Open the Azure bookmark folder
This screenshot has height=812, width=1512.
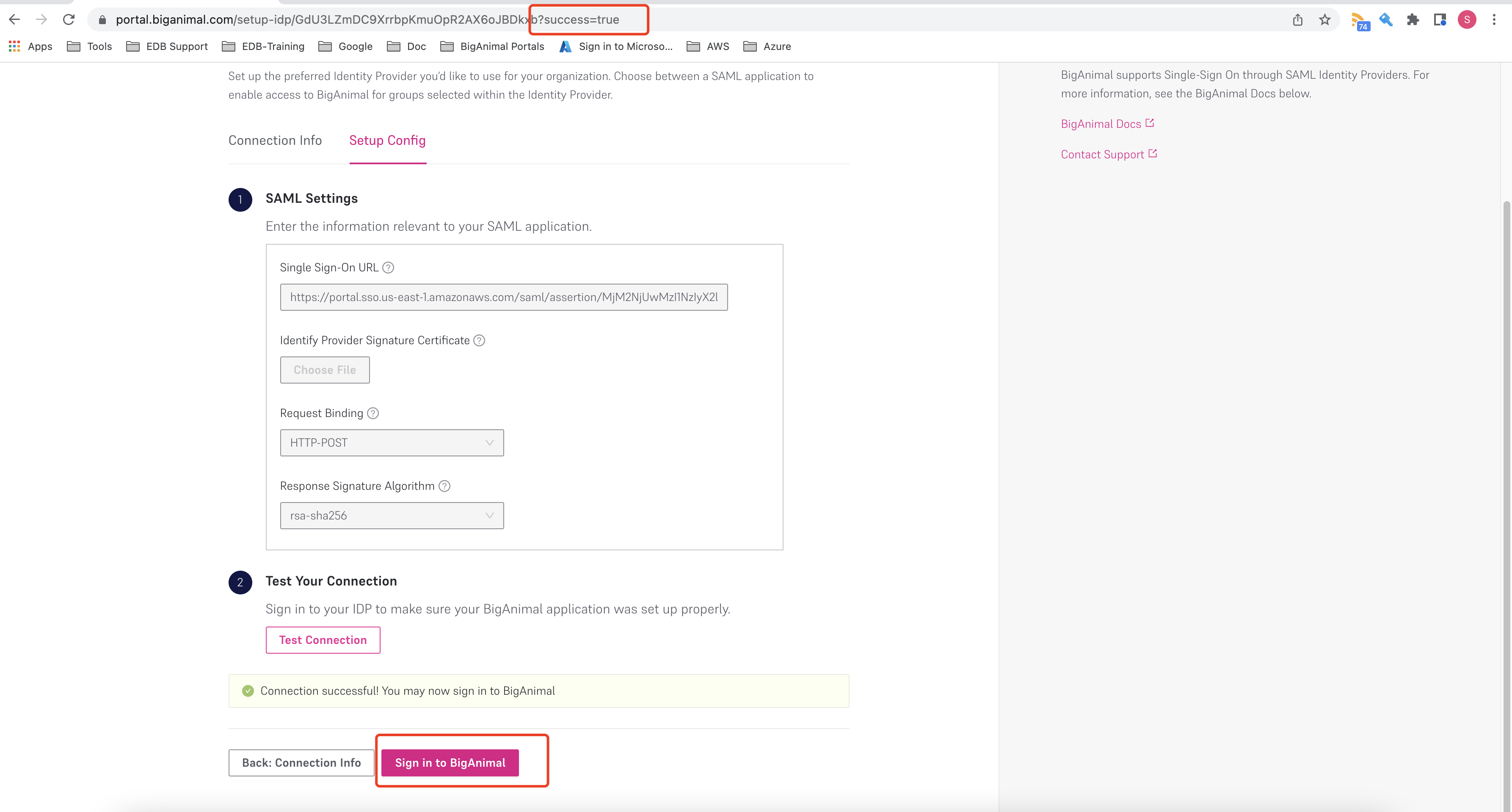click(x=767, y=47)
